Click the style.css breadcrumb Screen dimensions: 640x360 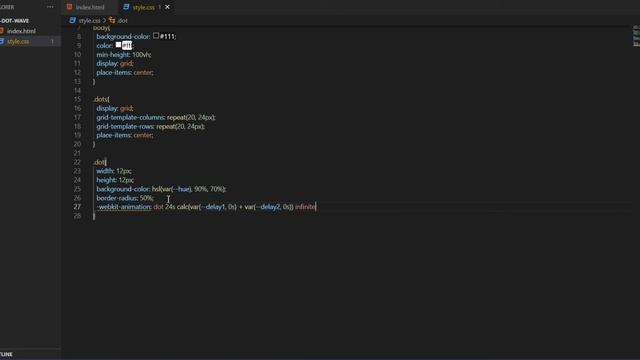pos(89,20)
